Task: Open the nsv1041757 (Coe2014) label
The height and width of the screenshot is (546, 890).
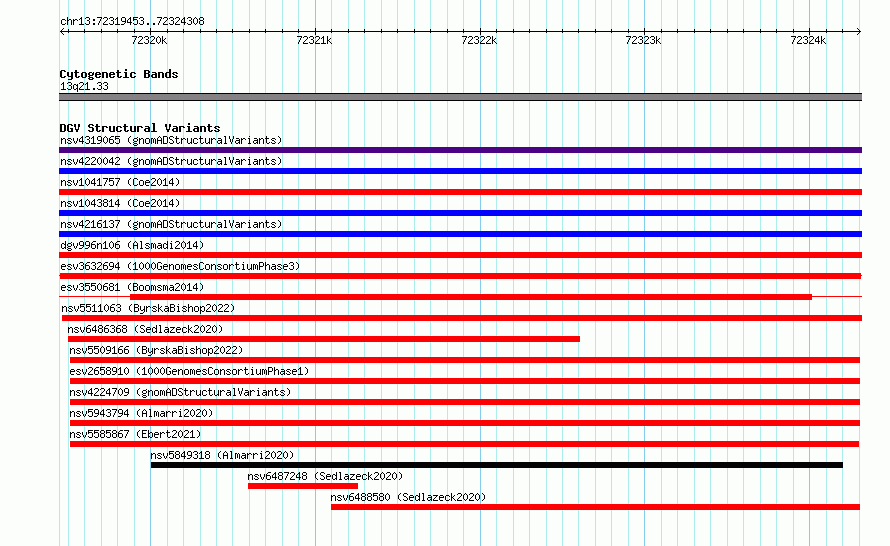Action: pos(120,182)
